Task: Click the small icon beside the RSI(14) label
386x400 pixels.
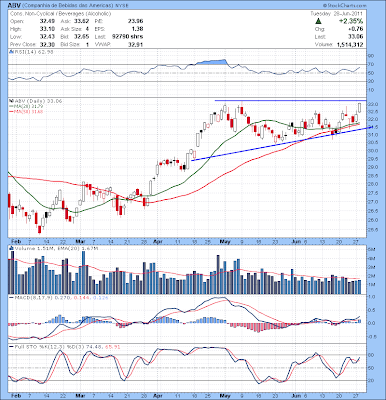Action: pyautogui.click(x=11, y=52)
